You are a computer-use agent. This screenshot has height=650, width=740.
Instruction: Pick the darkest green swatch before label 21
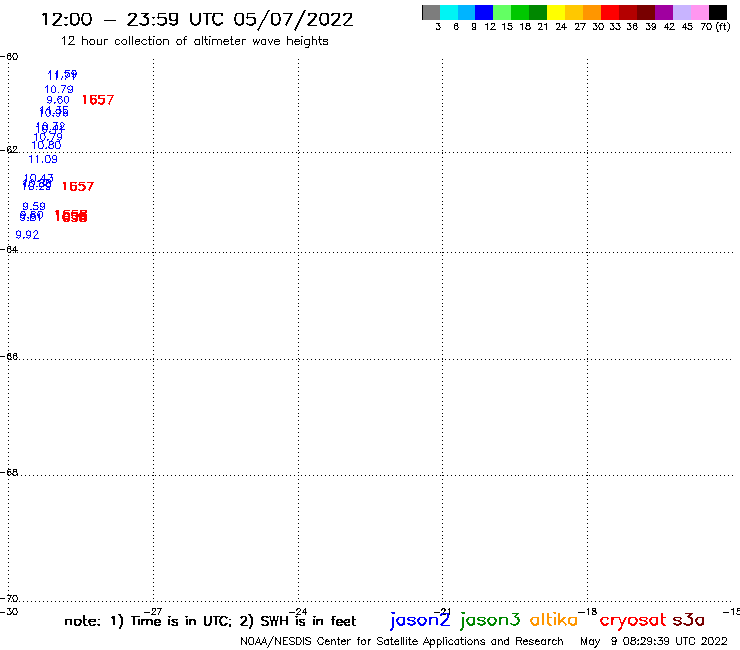[538, 12]
